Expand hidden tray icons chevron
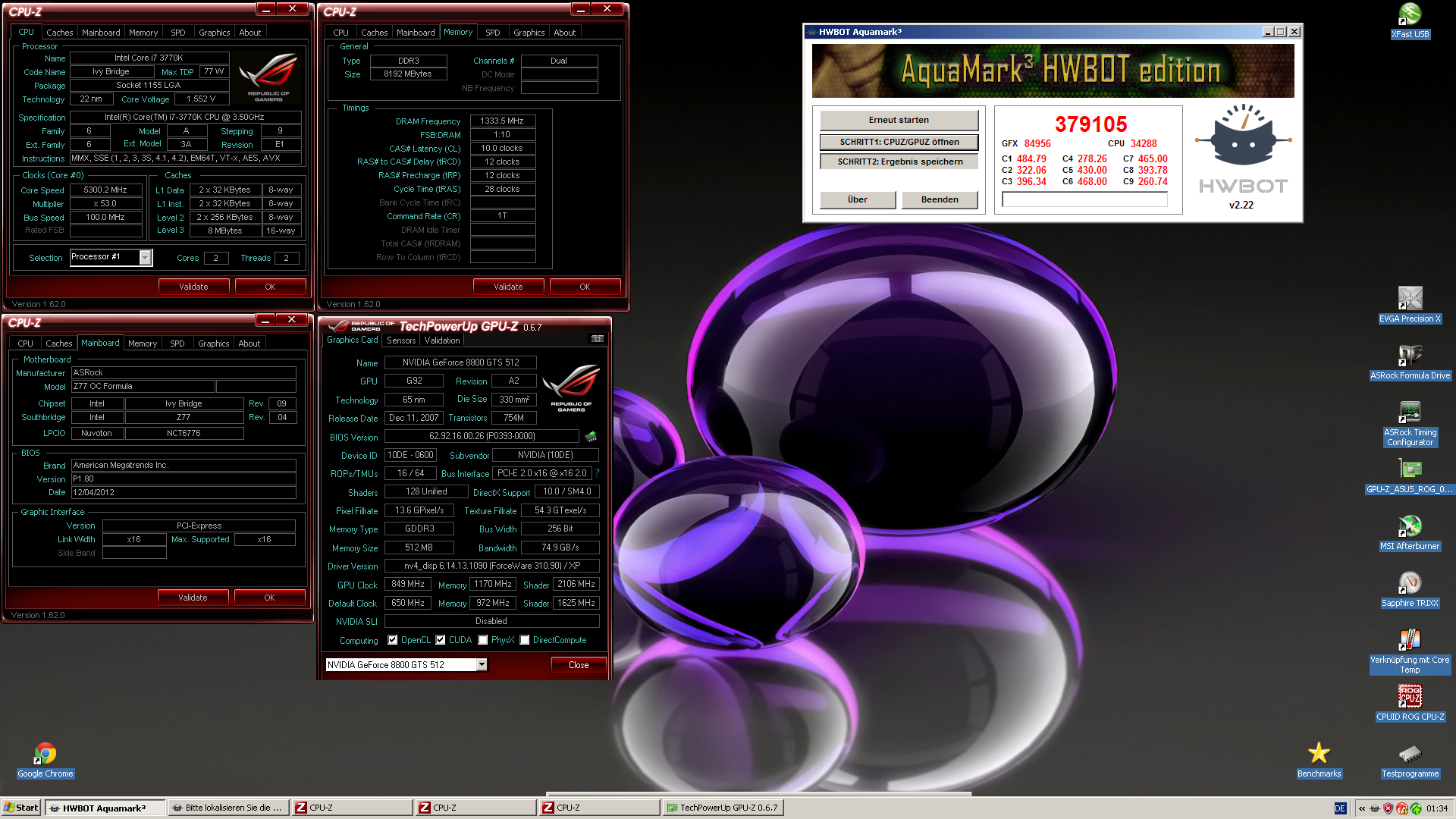The height and width of the screenshot is (819, 1456). click(x=1362, y=808)
